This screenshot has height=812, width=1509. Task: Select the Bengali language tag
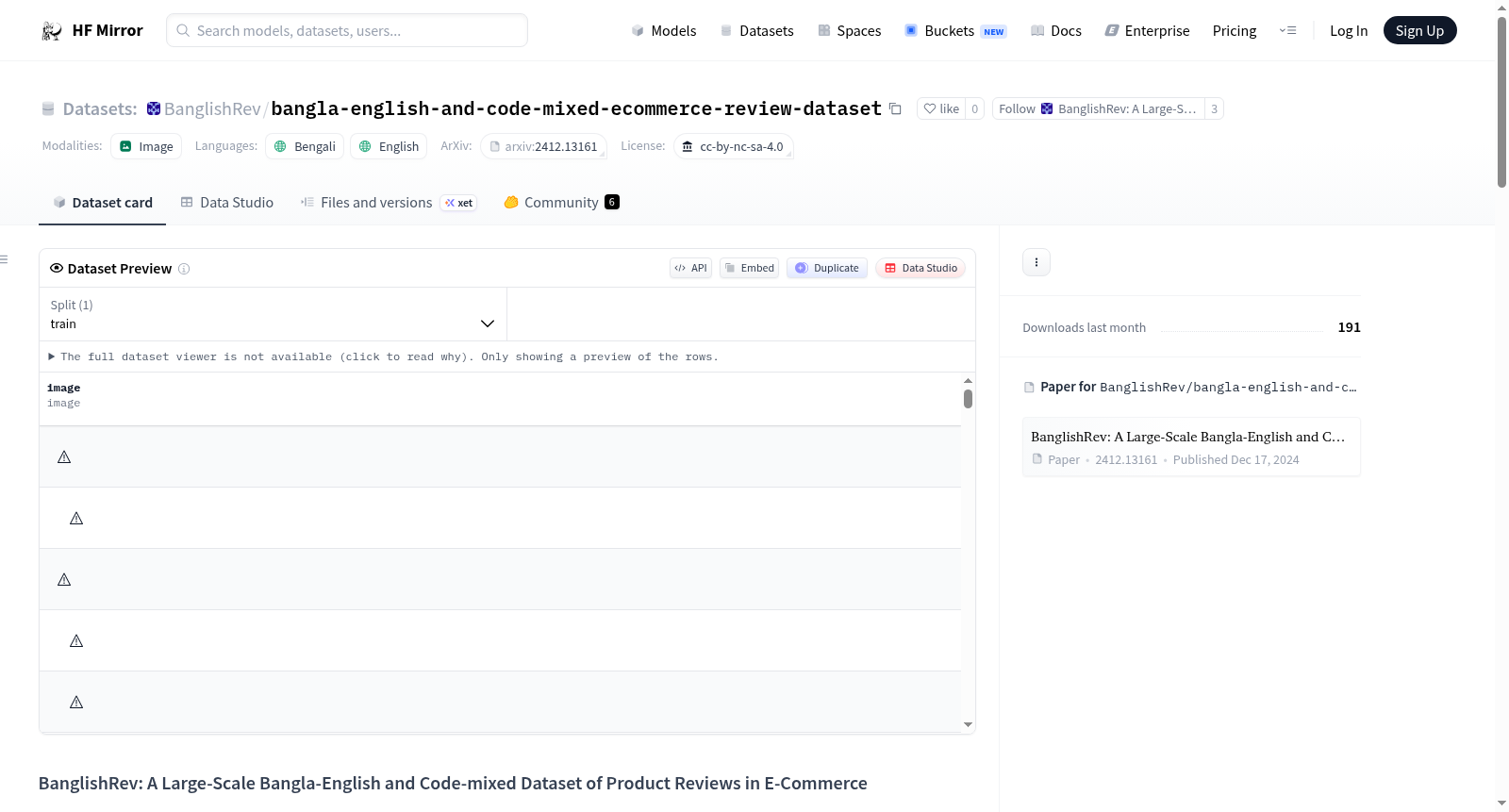pos(305,147)
